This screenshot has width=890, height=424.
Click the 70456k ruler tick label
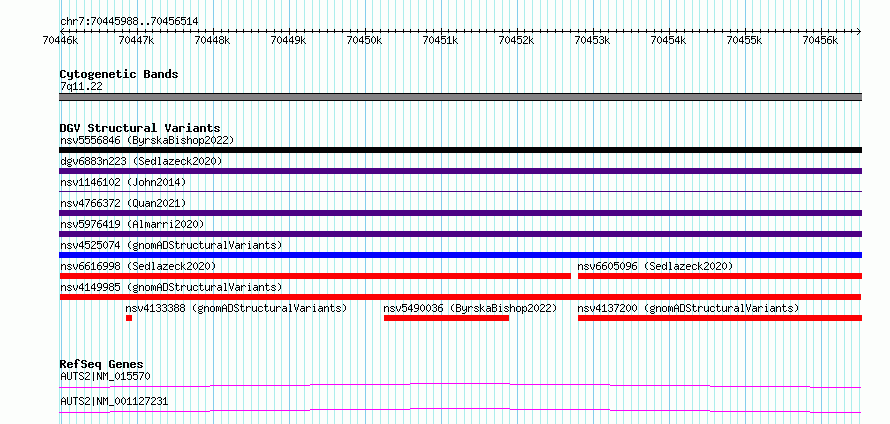(821, 40)
